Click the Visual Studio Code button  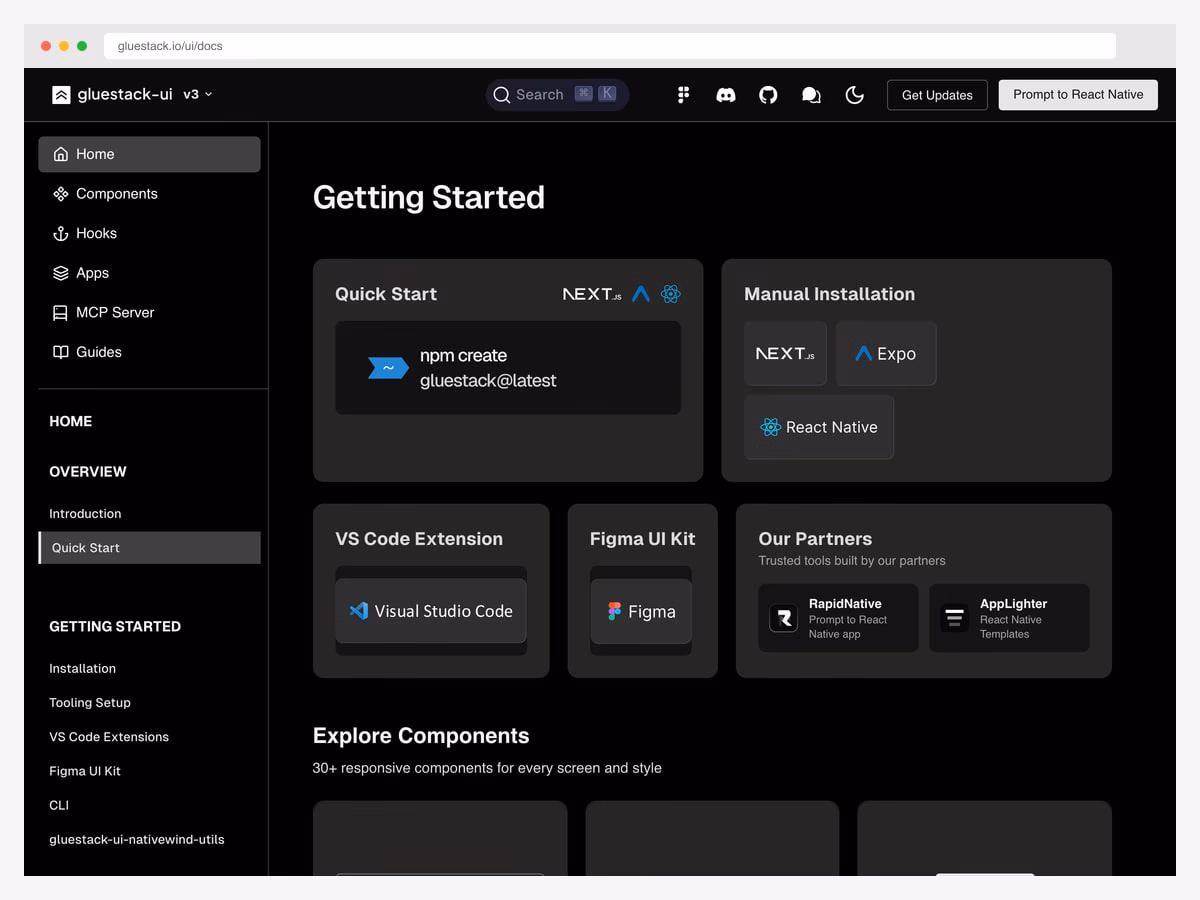click(x=431, y=611)
